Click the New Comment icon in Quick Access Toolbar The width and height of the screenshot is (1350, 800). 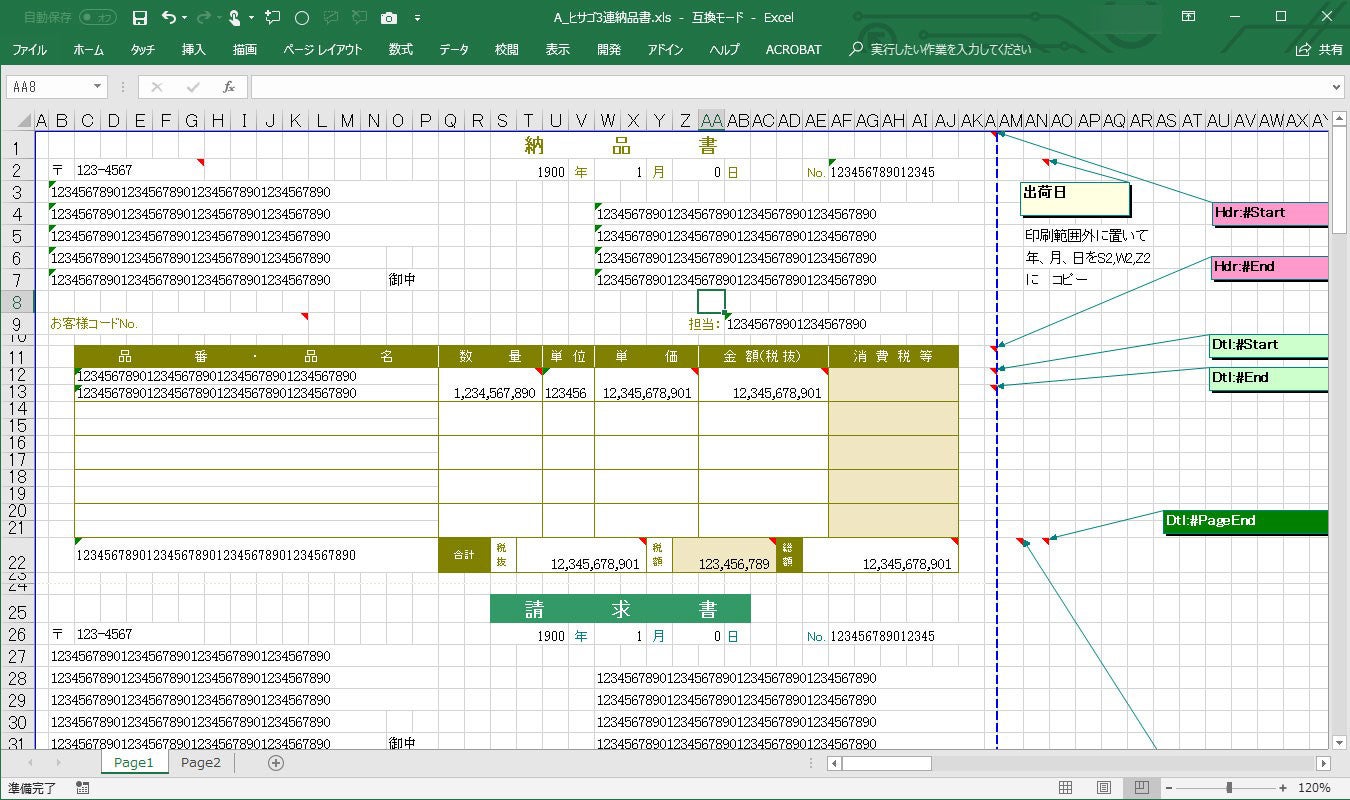click(x=272, y=17)
